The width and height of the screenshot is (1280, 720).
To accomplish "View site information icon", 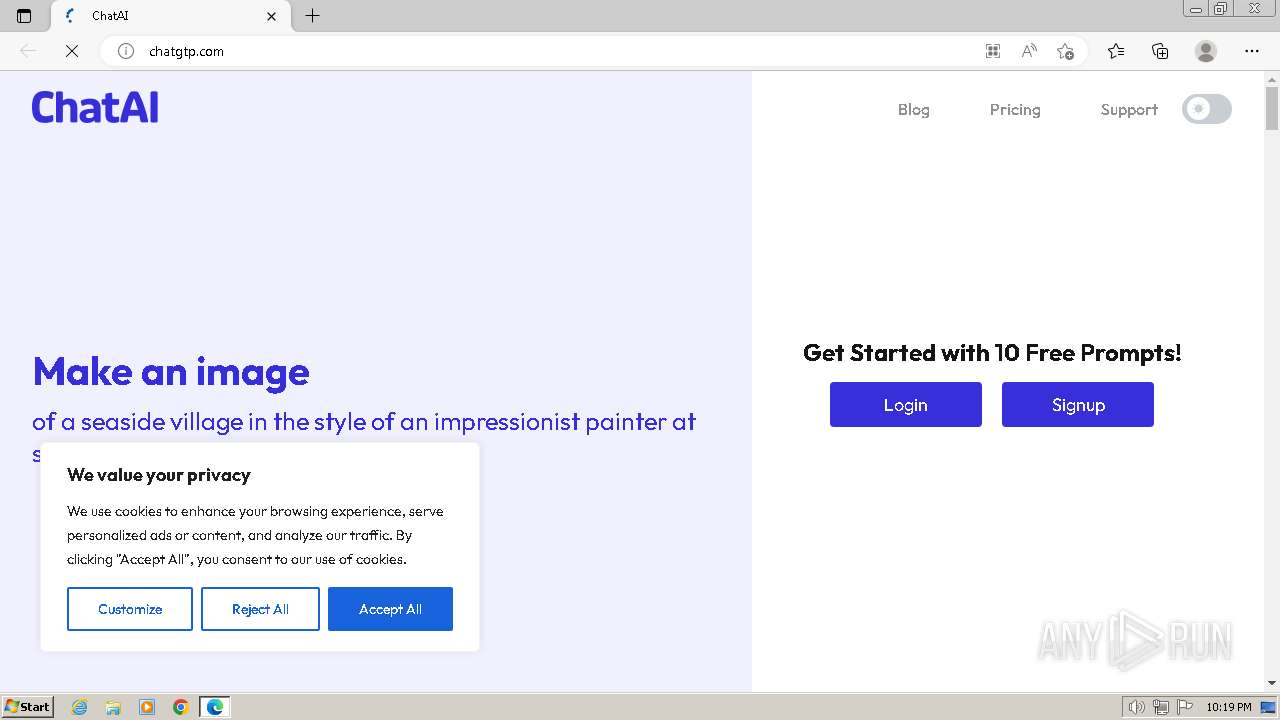I will (126, 51).
